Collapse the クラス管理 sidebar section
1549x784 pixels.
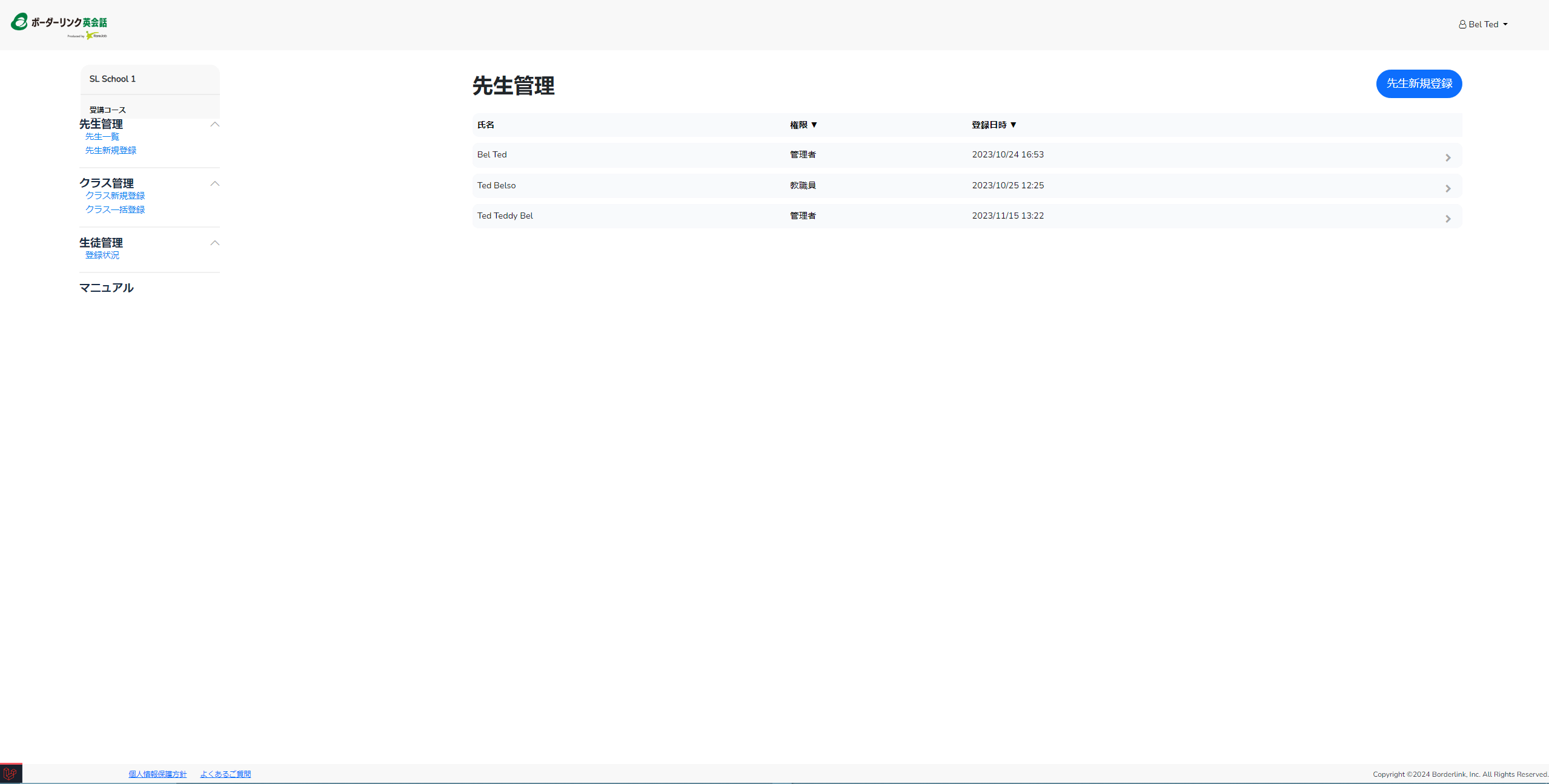[x=214, y=183]
